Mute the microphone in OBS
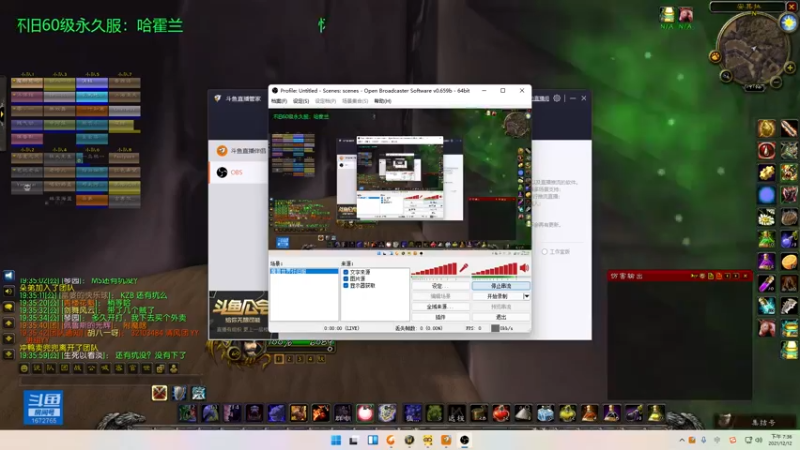800x450 pixels. [464, 268]
